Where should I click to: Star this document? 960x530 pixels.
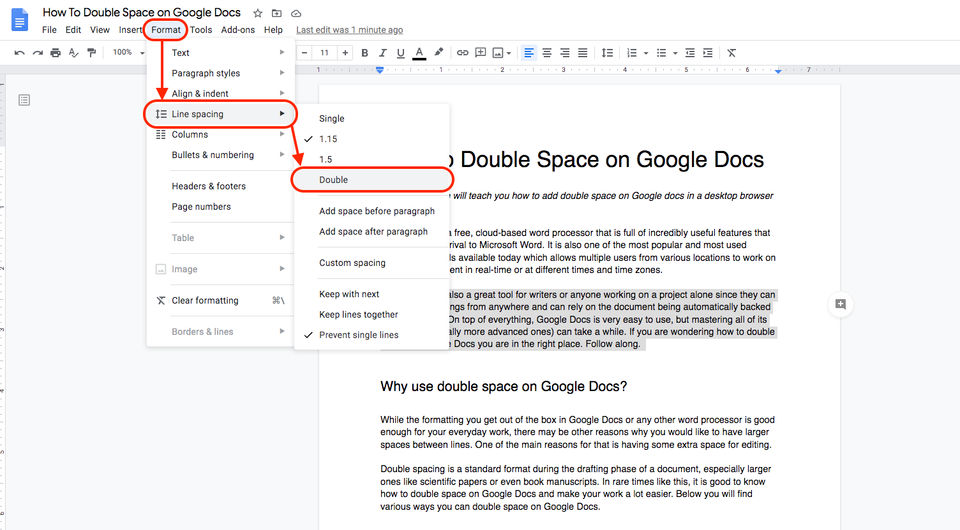click(258, 13)
